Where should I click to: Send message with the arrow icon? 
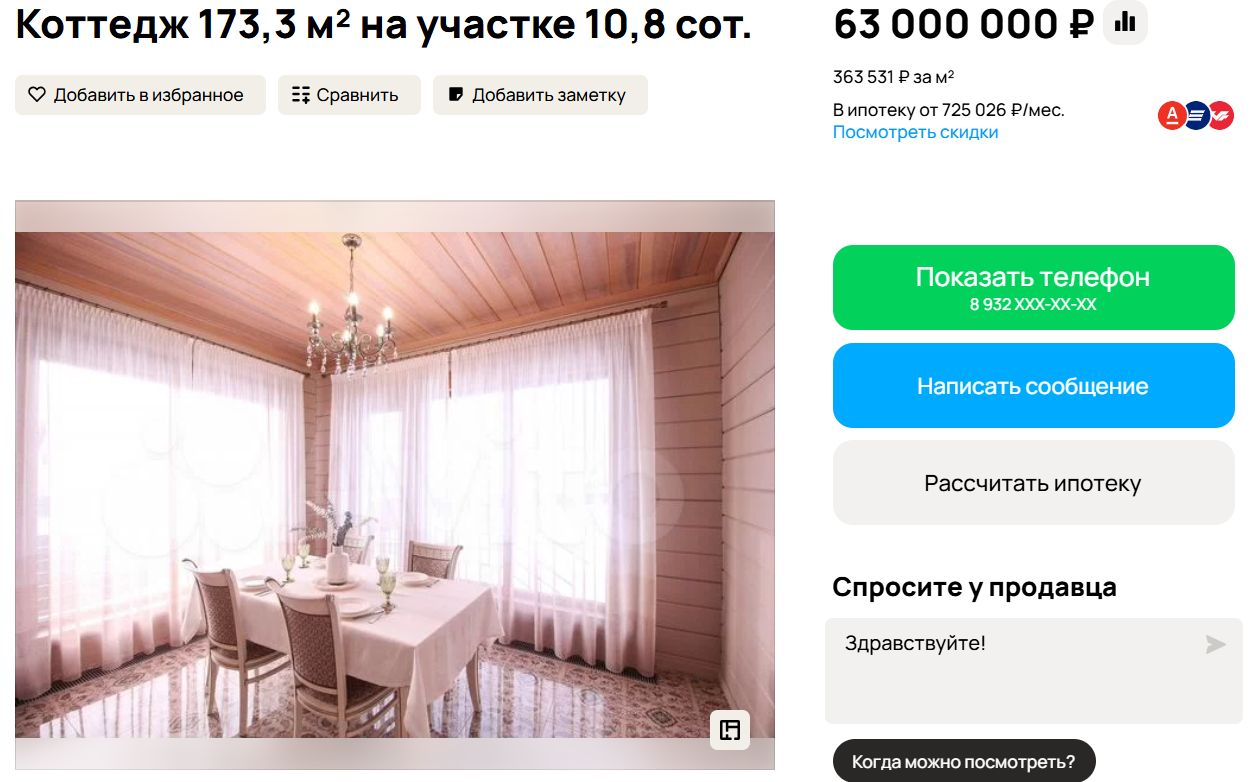click(1215, 644)
